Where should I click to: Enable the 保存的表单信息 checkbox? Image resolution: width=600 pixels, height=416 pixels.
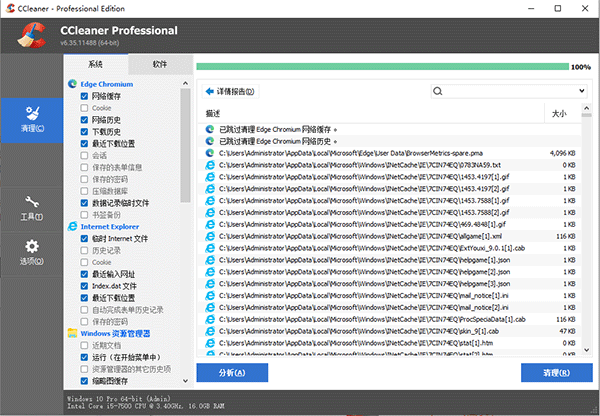(x=84, y=167)
